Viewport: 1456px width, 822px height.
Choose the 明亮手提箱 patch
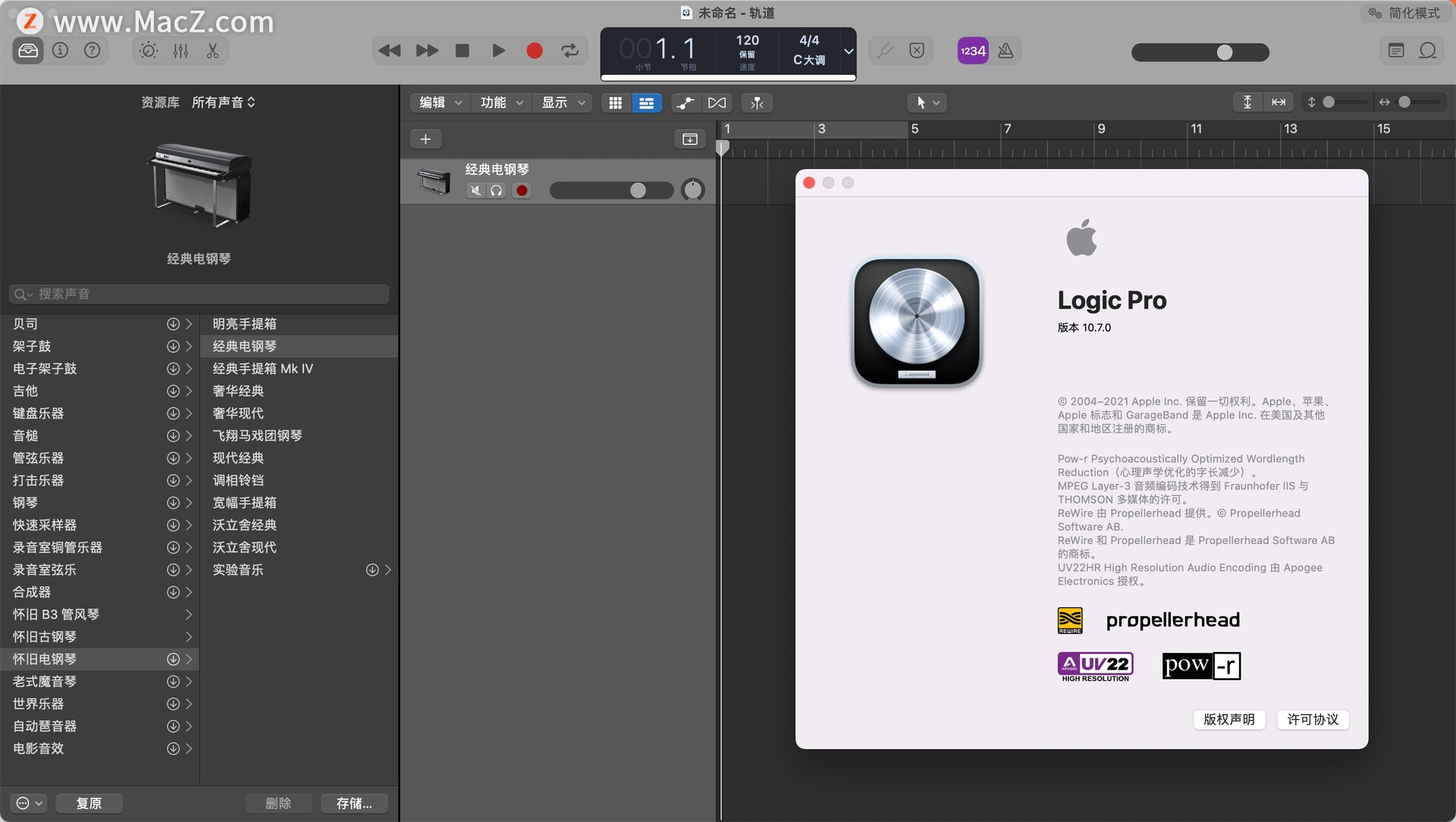pos(299,324)
